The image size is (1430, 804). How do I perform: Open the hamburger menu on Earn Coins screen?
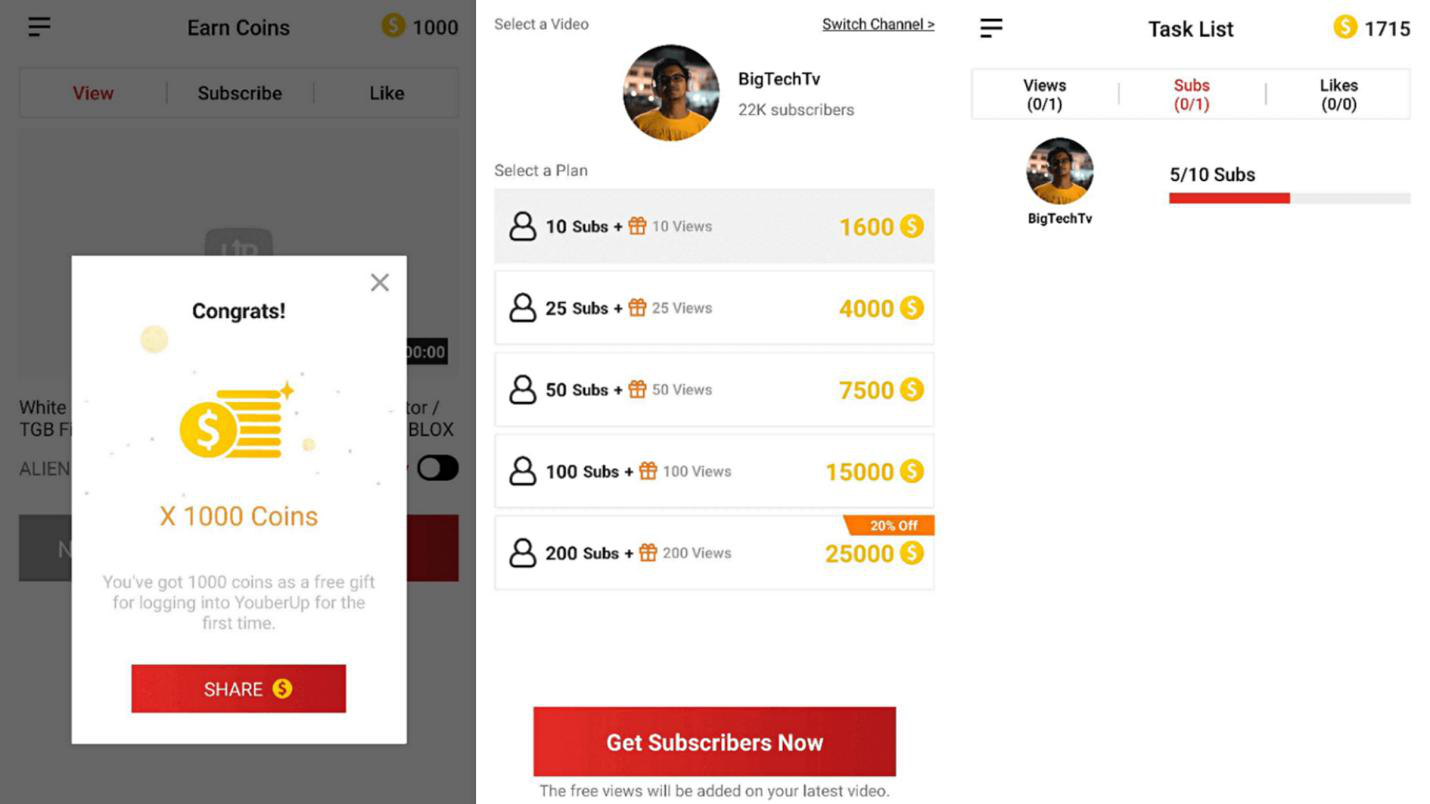point(39,27)
